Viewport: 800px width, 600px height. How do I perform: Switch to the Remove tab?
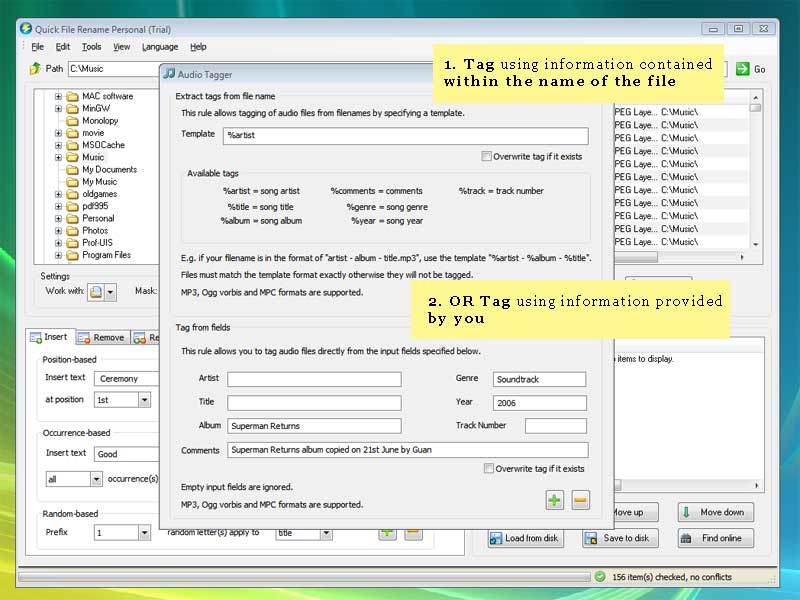(x=102, y=338)
